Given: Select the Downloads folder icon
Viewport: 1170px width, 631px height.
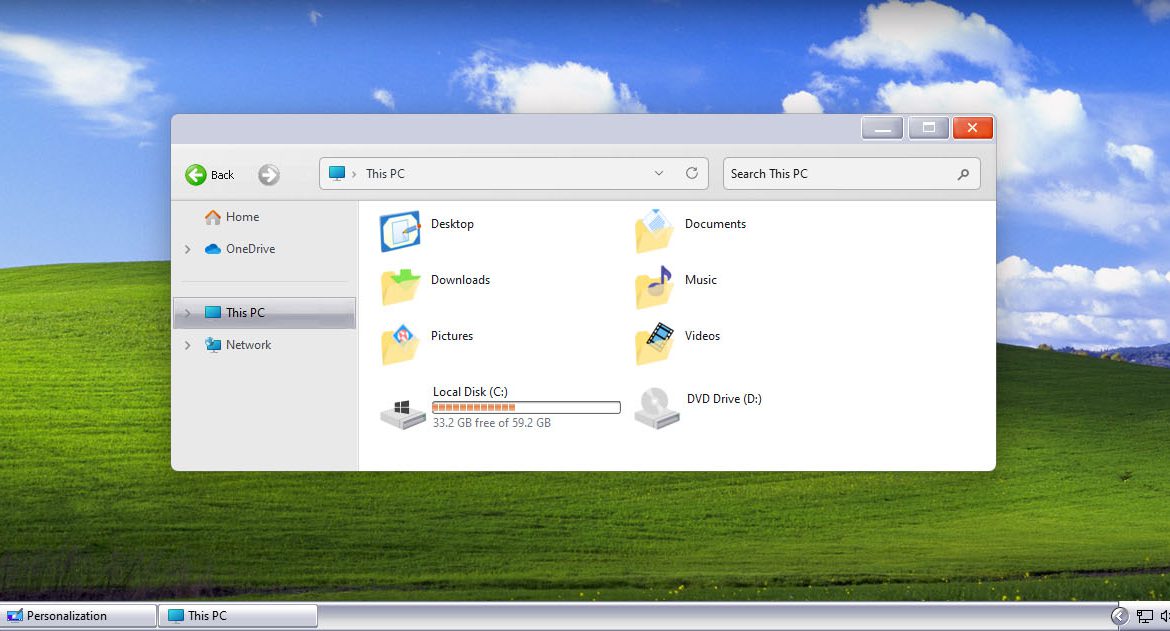Looking at the screenshot, I should 400,287.
